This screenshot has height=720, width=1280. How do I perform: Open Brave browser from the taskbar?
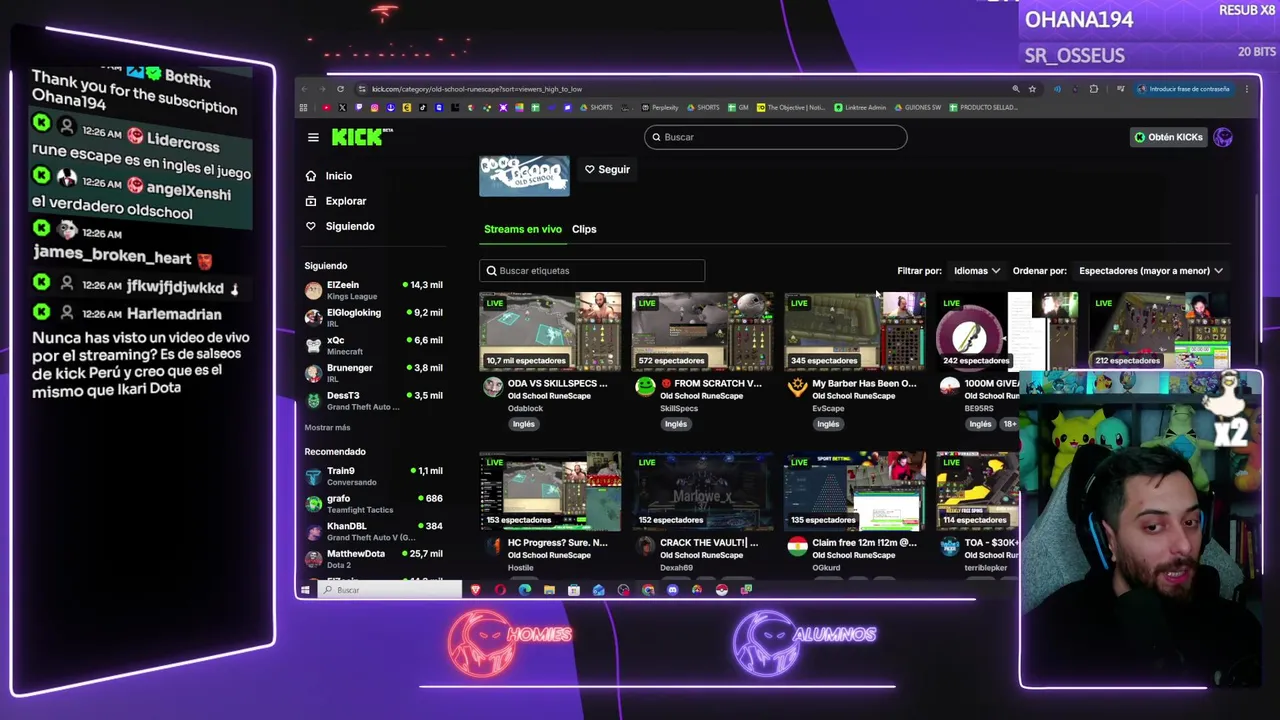(475, 590)
